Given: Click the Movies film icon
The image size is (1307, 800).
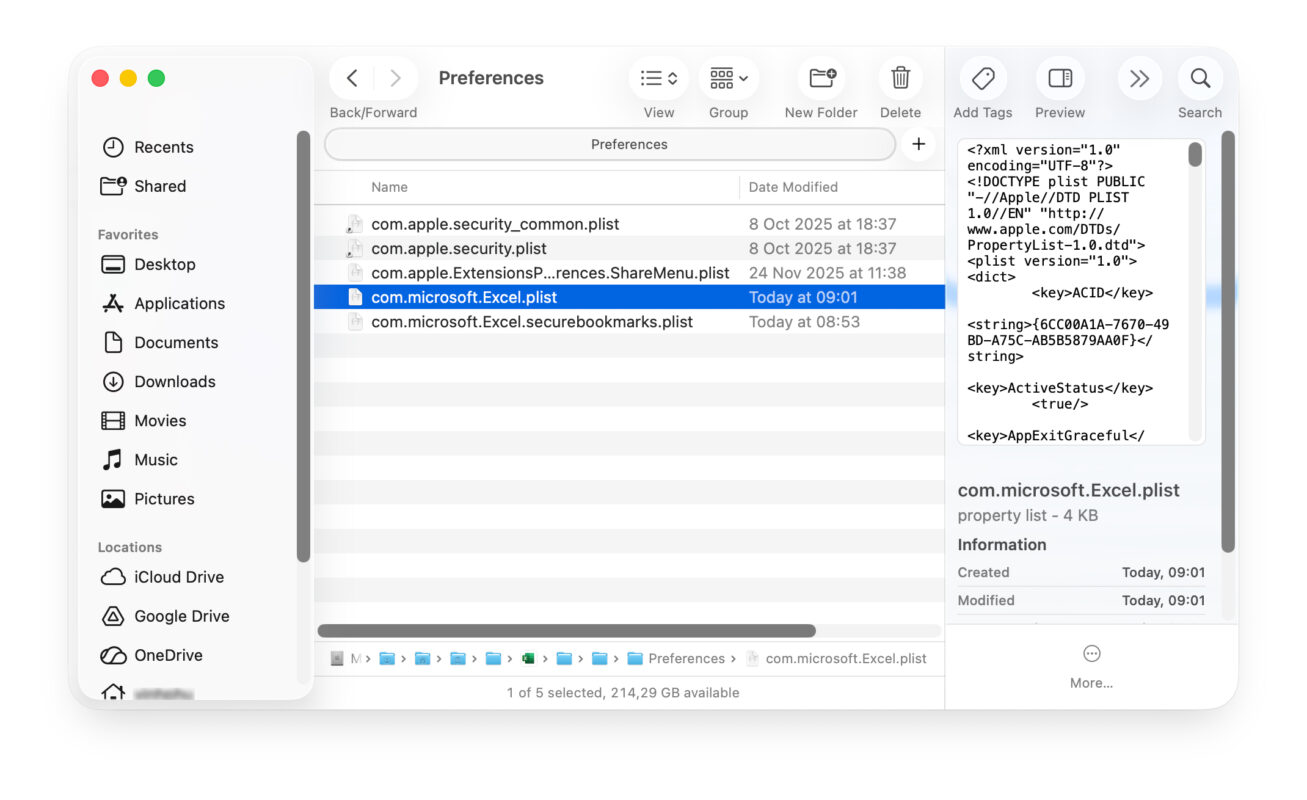Looking at the screenshot, I should click(113, 420).
